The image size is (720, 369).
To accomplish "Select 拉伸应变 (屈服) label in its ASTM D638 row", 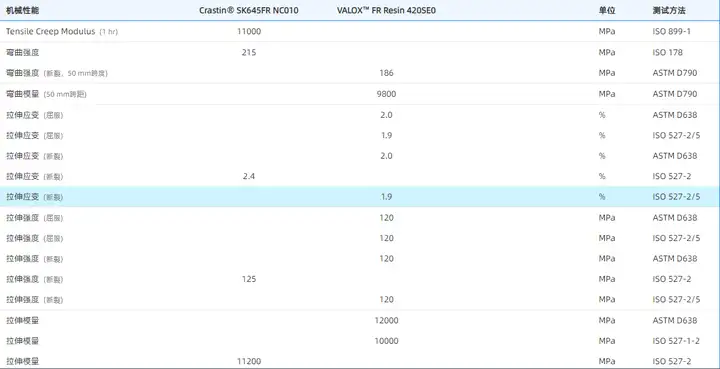I will tap(34, 115).
